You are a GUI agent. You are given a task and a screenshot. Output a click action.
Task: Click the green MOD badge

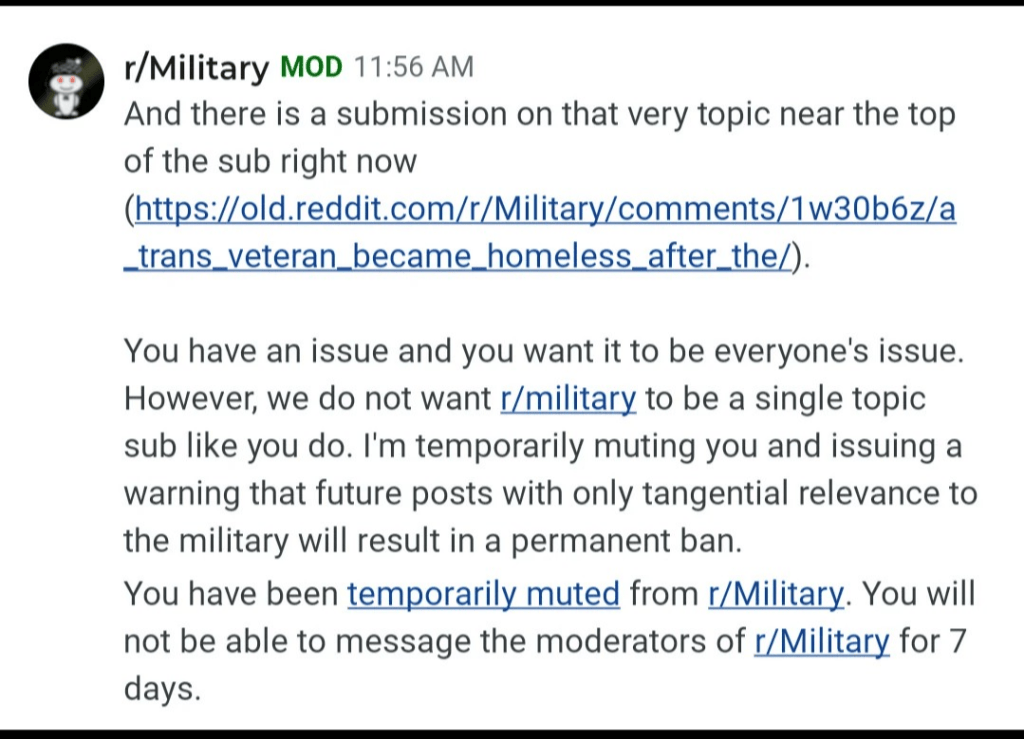coord(311,67)
